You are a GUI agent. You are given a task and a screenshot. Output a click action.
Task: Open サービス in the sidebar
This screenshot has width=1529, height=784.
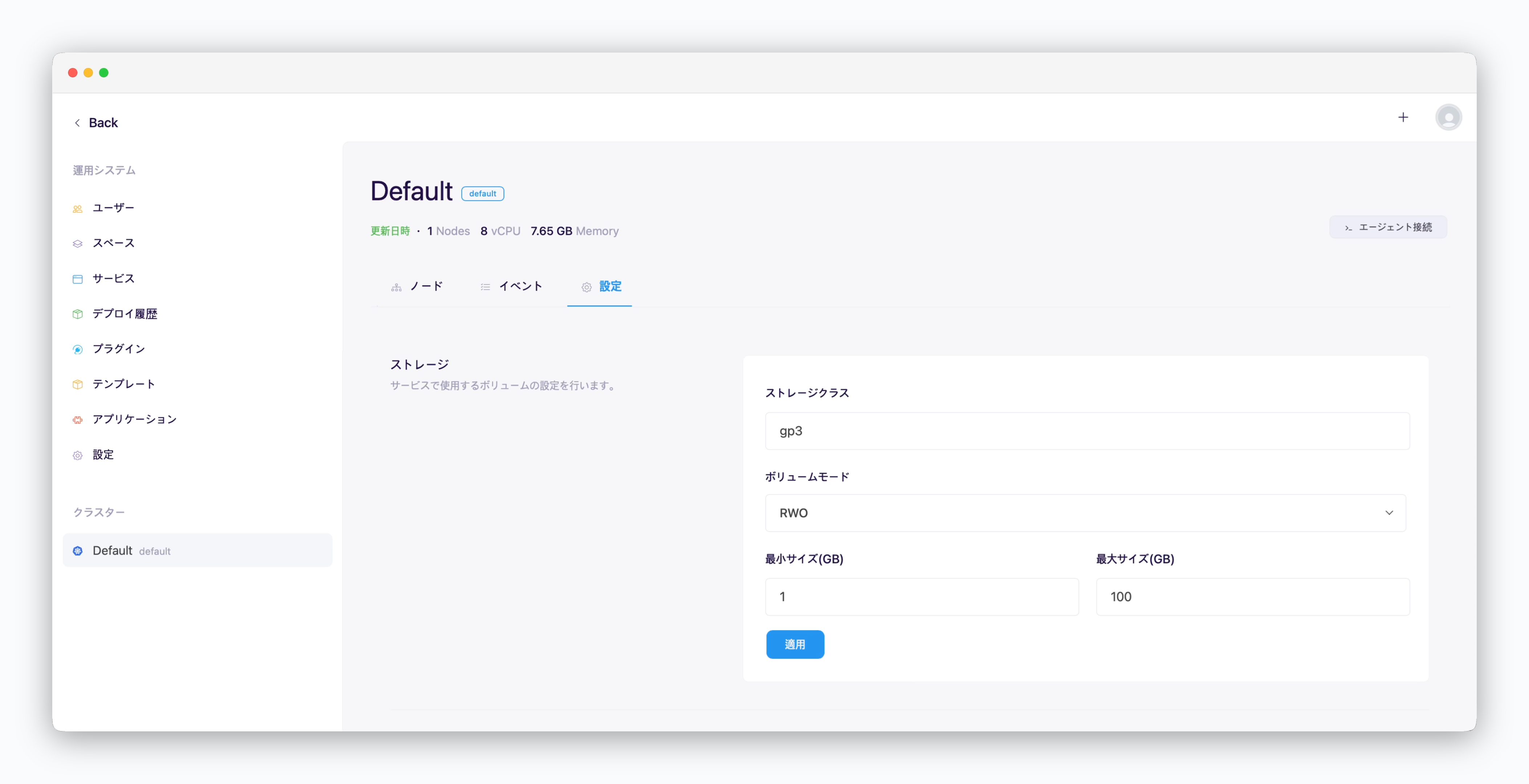[x=113, y=278]
